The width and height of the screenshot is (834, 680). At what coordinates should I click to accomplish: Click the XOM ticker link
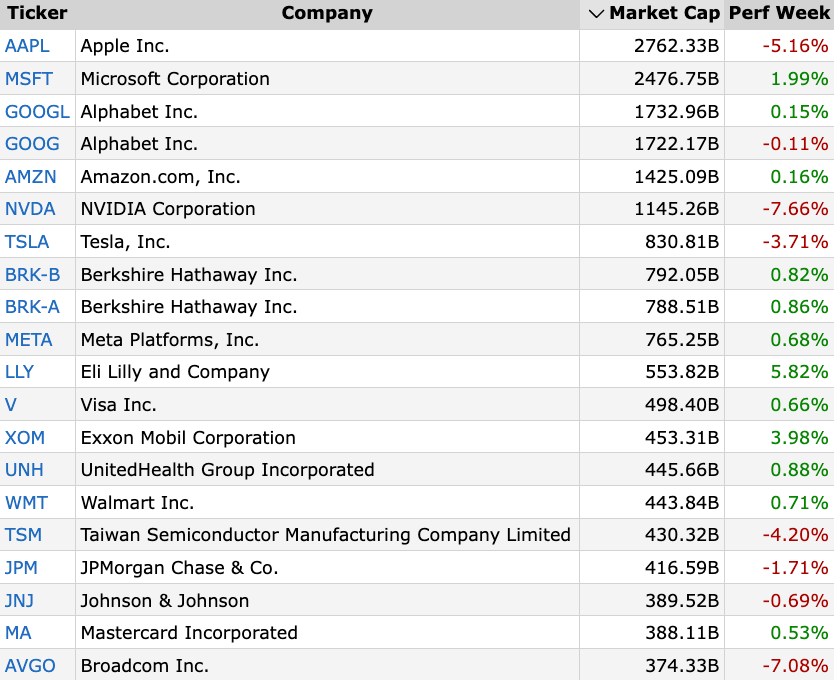click(x=25, y=438)
